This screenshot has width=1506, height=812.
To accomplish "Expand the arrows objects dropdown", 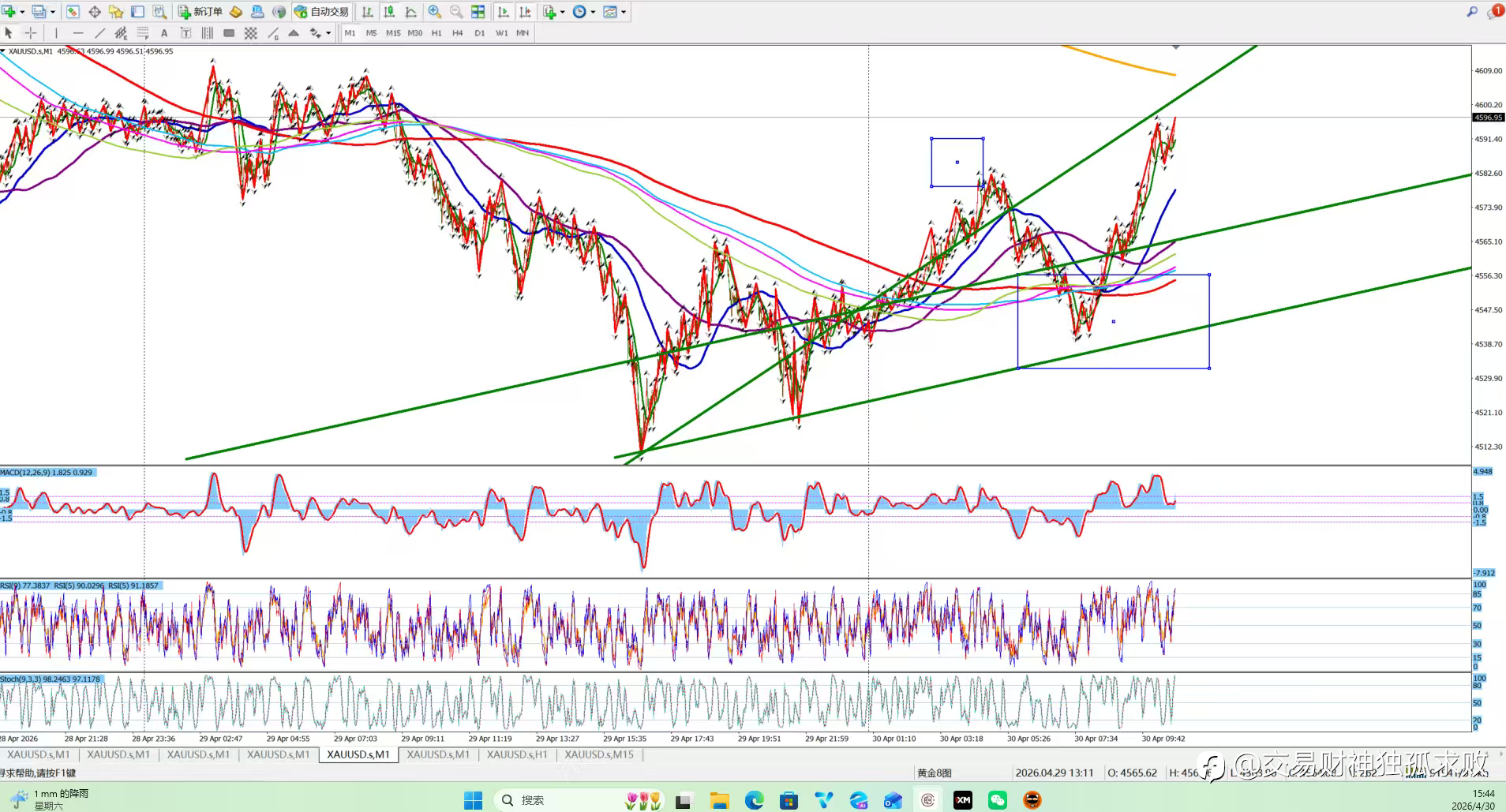I will (x=328, y=33).
